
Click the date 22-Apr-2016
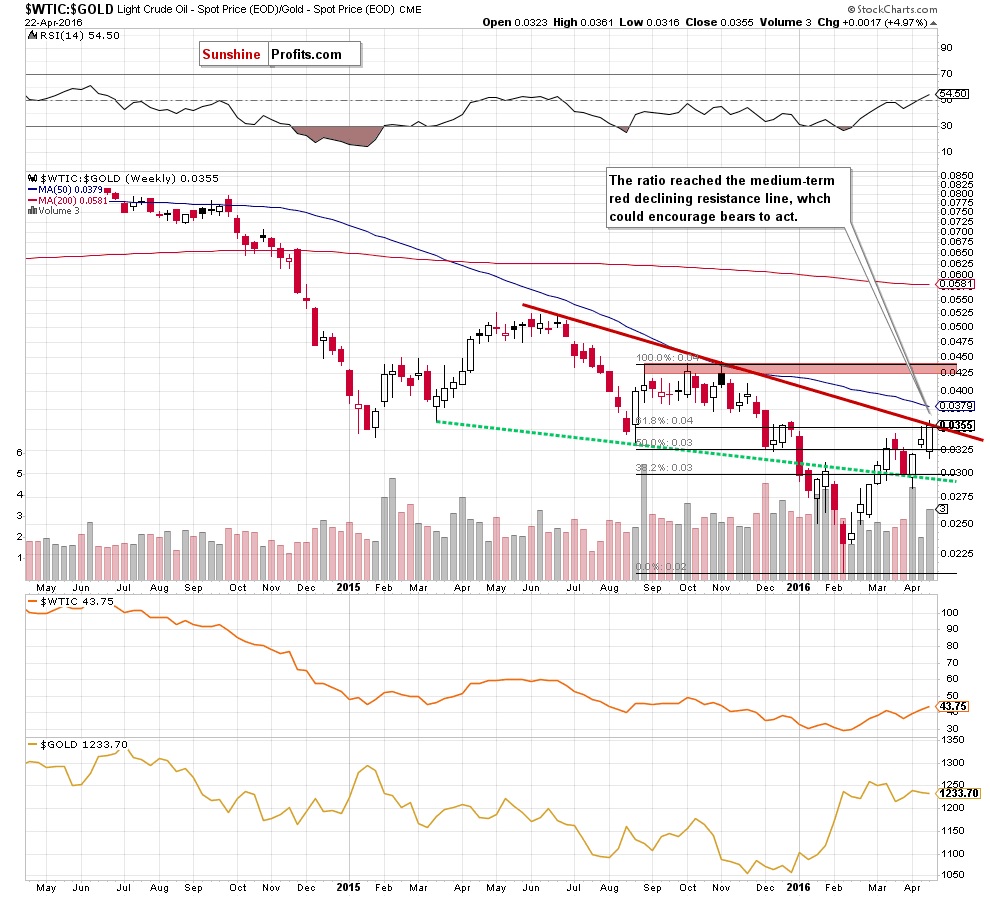click(x=54, y=22)
